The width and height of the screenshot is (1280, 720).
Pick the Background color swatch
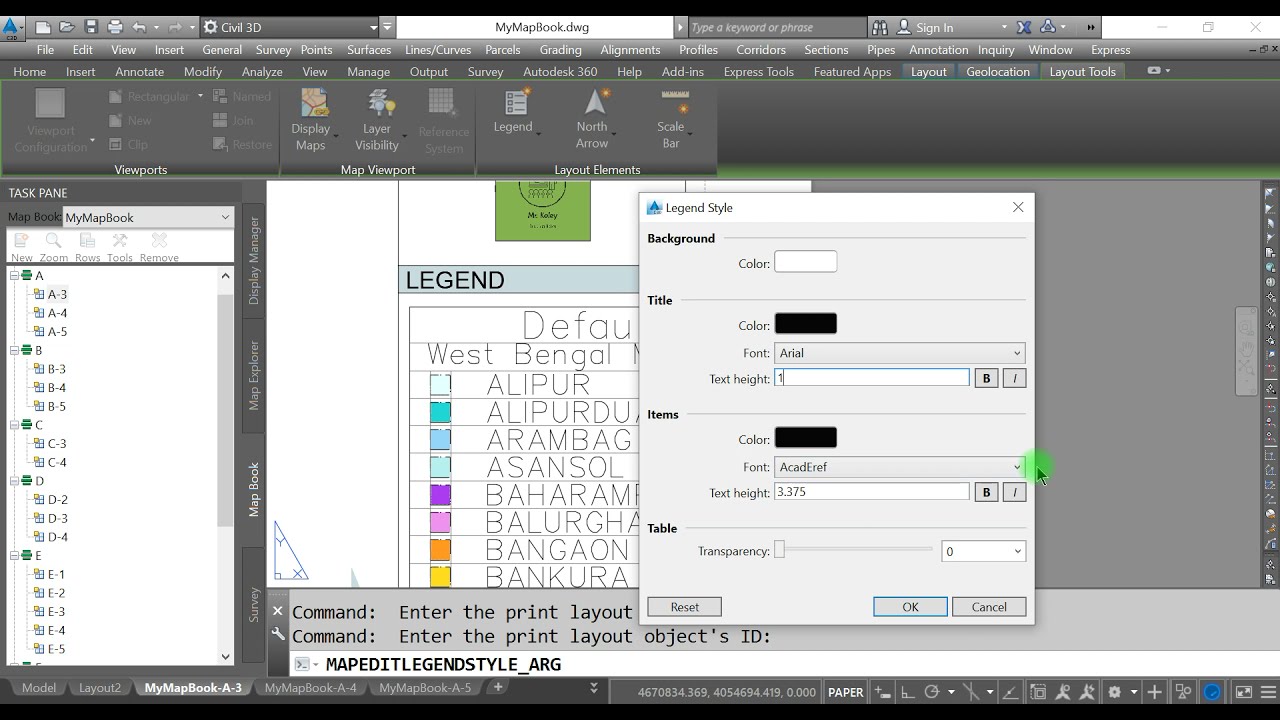pyautogui.click(x=806, y=262)
